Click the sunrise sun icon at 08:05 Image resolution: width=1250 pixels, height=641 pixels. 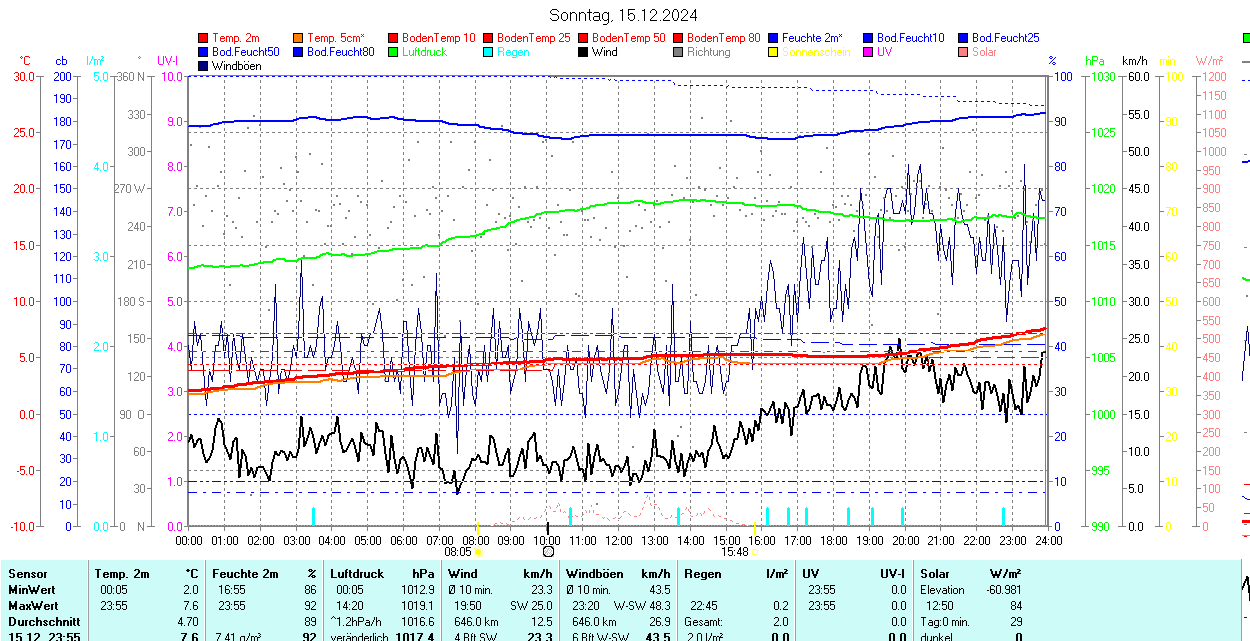(x=479, y=551)
